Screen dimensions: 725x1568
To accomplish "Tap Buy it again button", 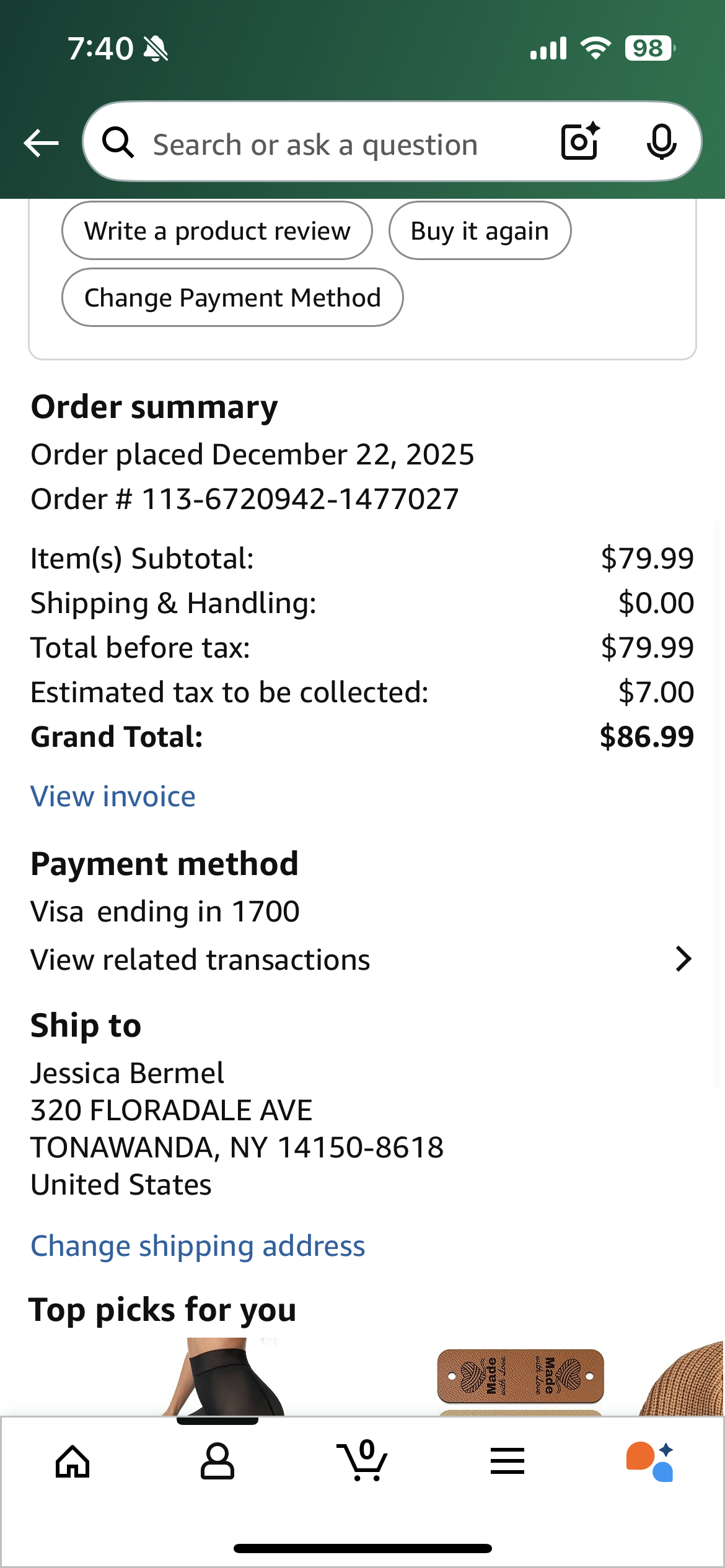I will click(480, 231).
